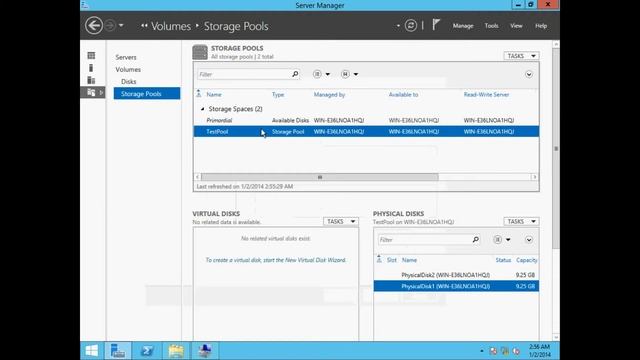Sort by Managed by column
640x360 pixels.
click(x=329, y=94)
